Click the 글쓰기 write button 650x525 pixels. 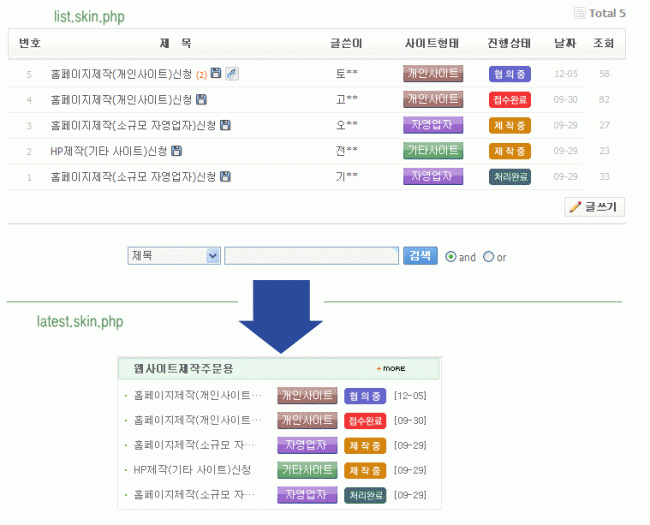(x=595, y=207)
